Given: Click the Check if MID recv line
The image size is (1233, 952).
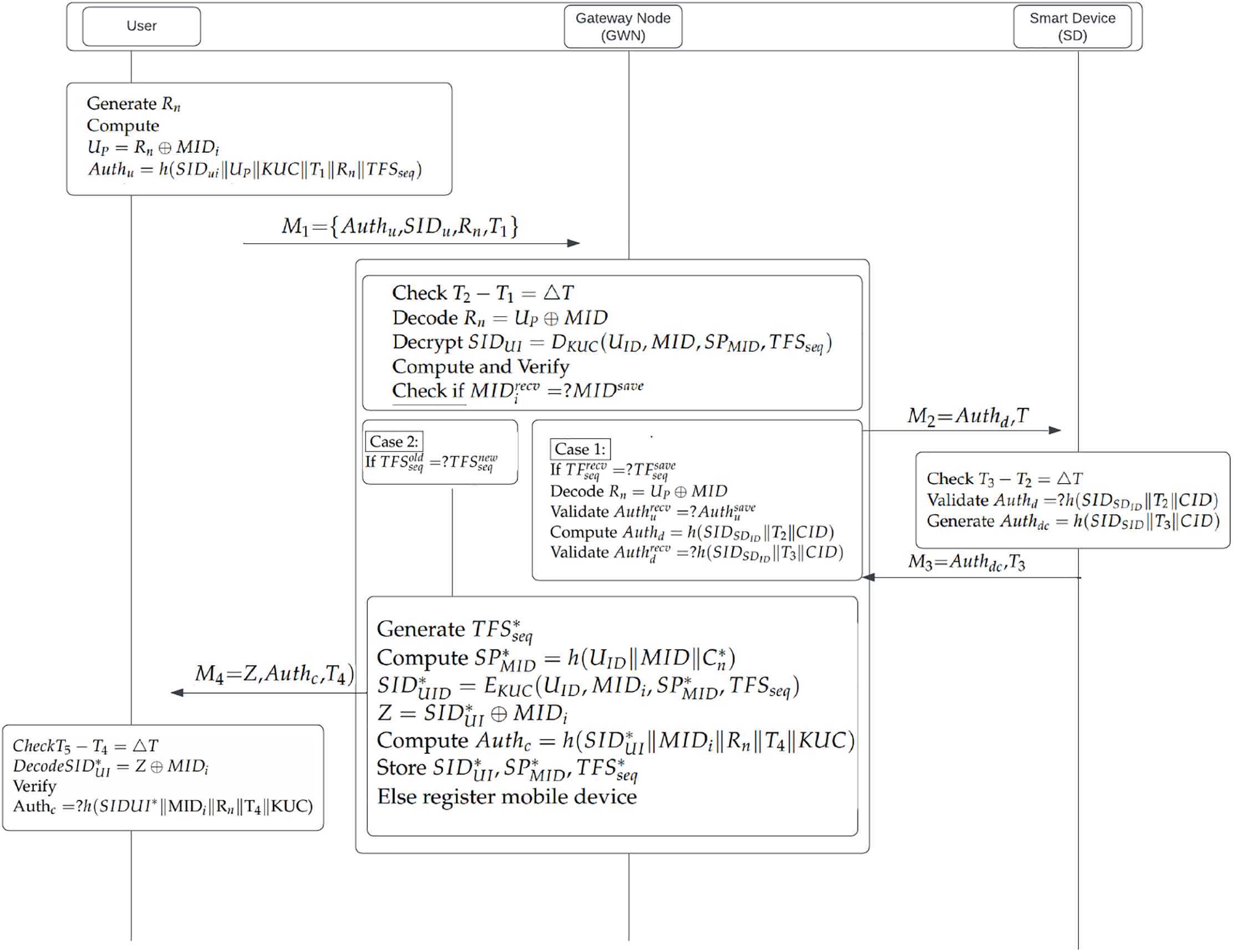Looking at the screenshot, I should coord(517,390).
